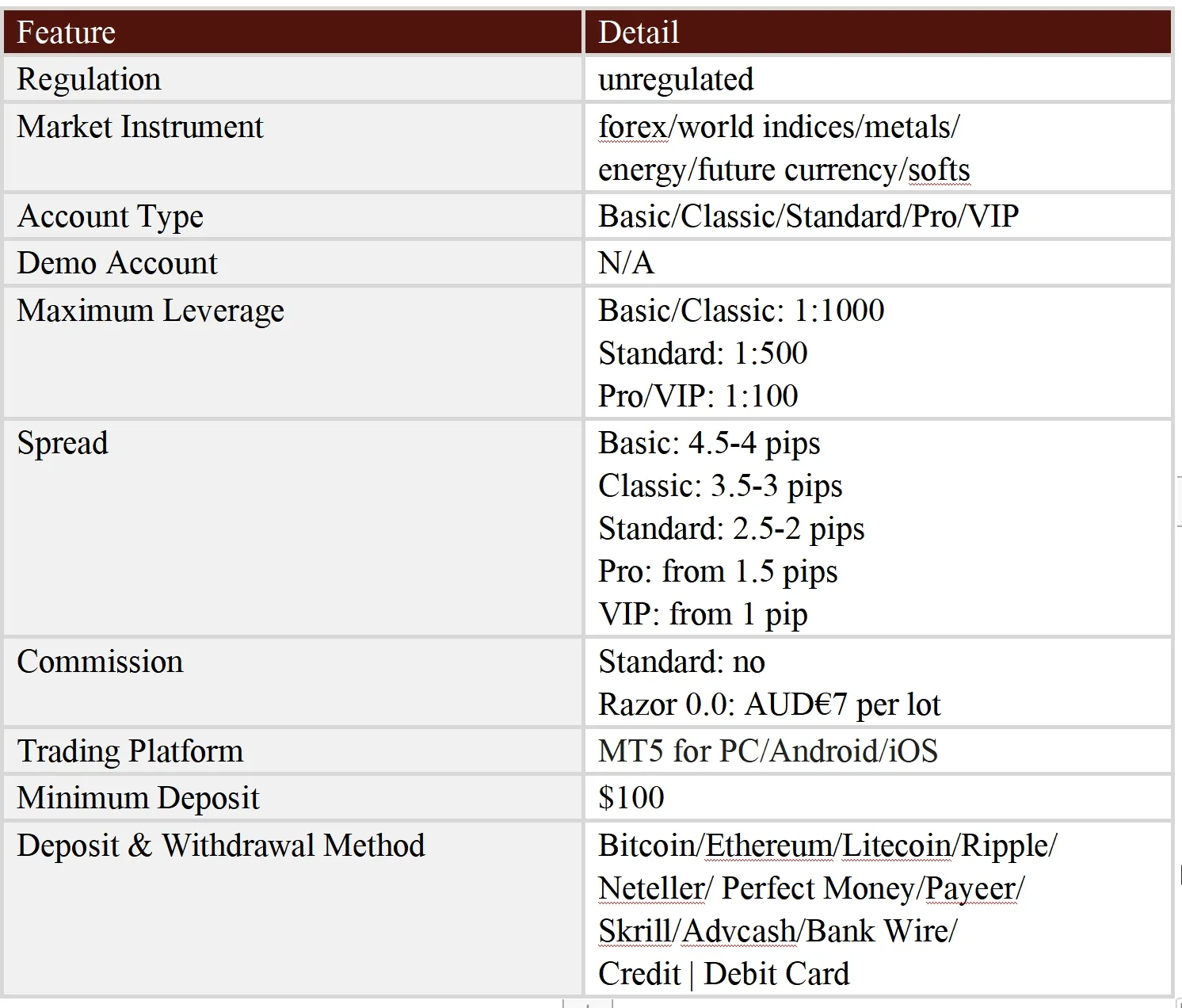Click the $100 minimum deposit value
Viewport: 1182px width, 1008px height.
tap(631, 797)
